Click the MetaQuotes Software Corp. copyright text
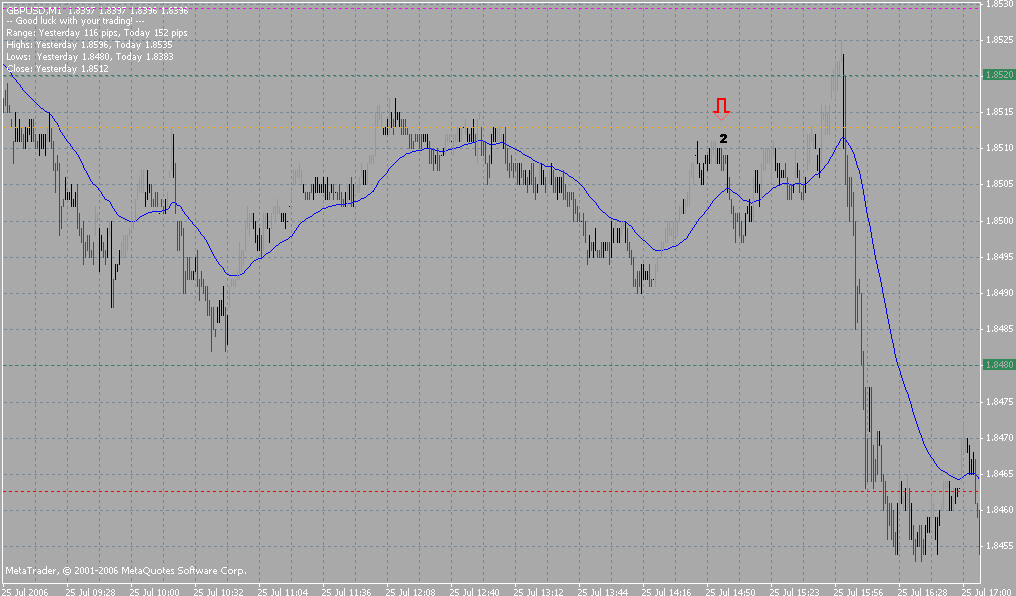1016x596 pixels. click(x=126, y=571)
